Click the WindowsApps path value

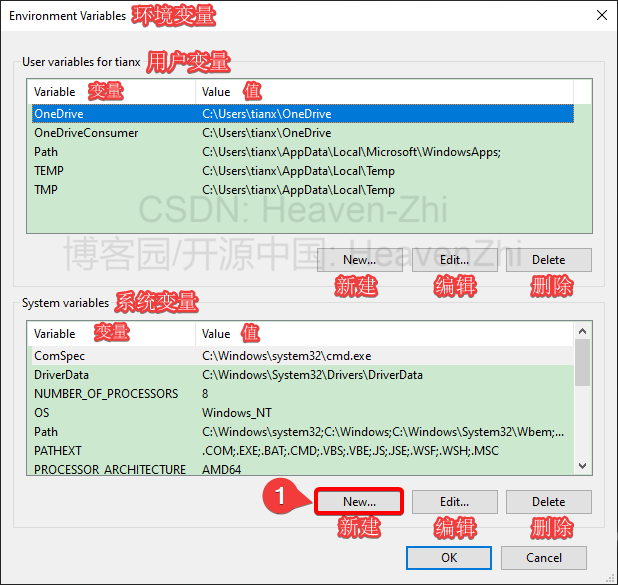(x=351, y=152)
